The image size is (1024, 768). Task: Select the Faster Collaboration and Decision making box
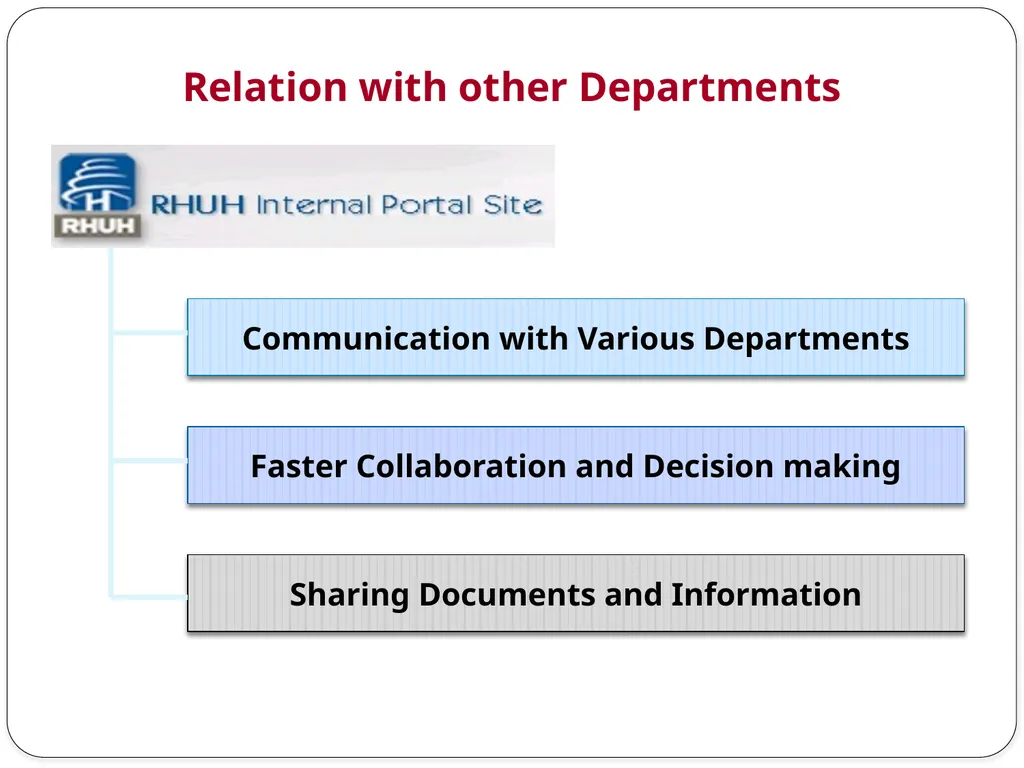pyautogui.click(x=575, y=465)
